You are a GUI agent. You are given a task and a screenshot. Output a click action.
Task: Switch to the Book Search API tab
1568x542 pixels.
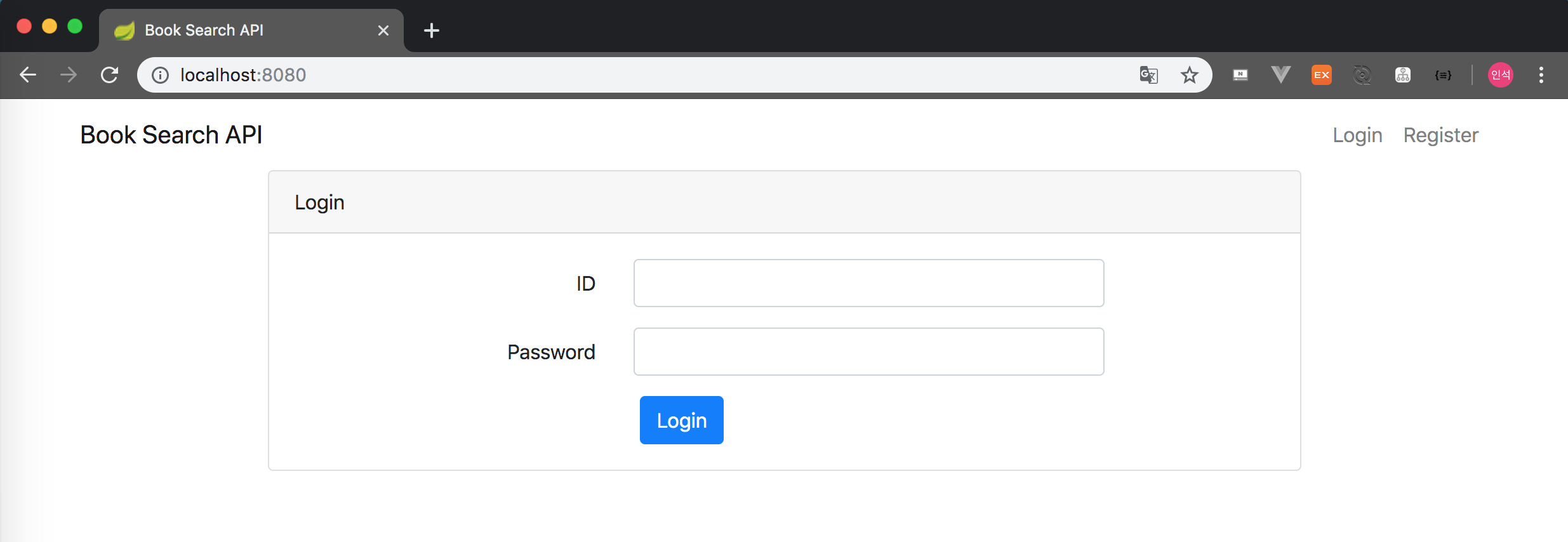click(x=241, y=30)
